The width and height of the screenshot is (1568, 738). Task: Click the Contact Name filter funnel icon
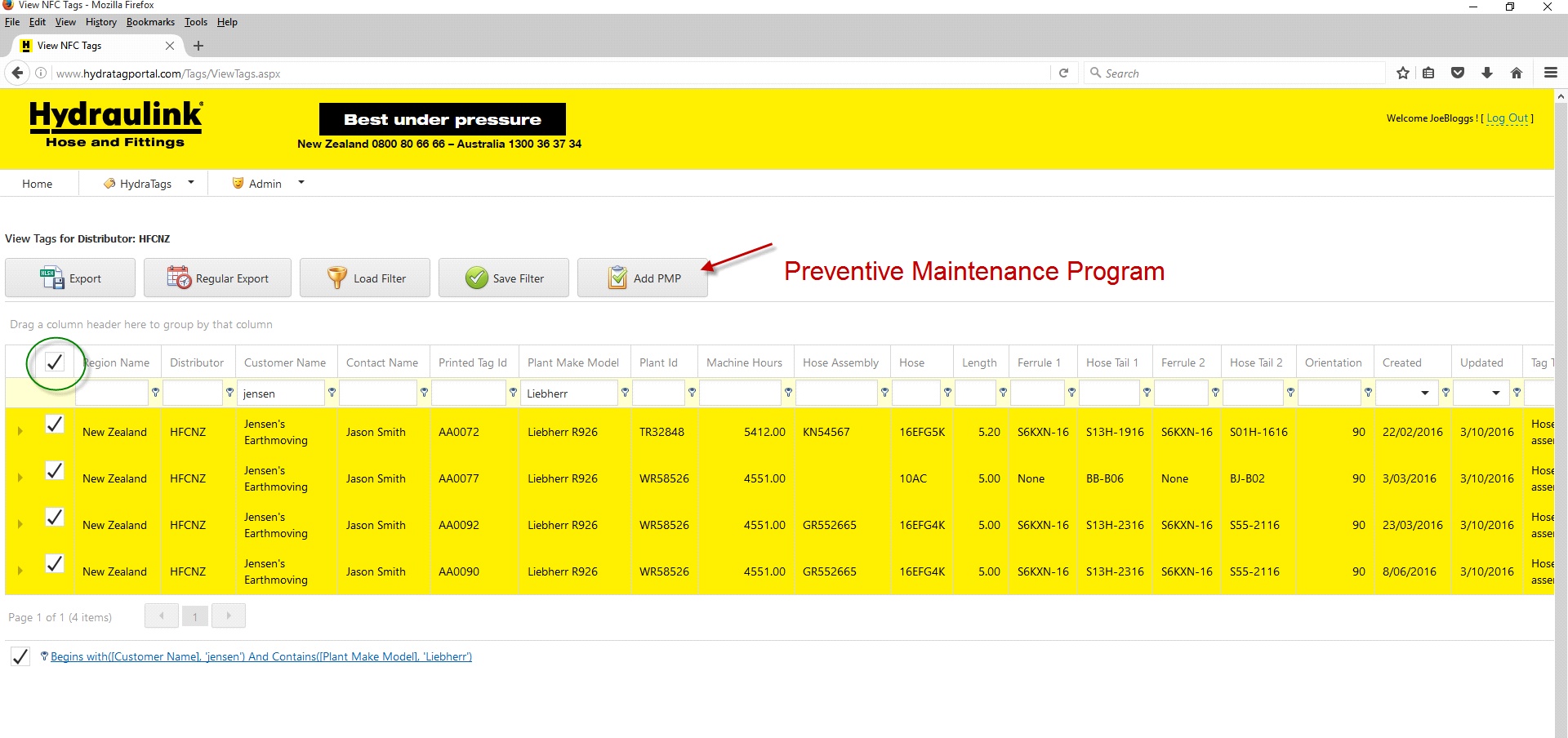425,393
